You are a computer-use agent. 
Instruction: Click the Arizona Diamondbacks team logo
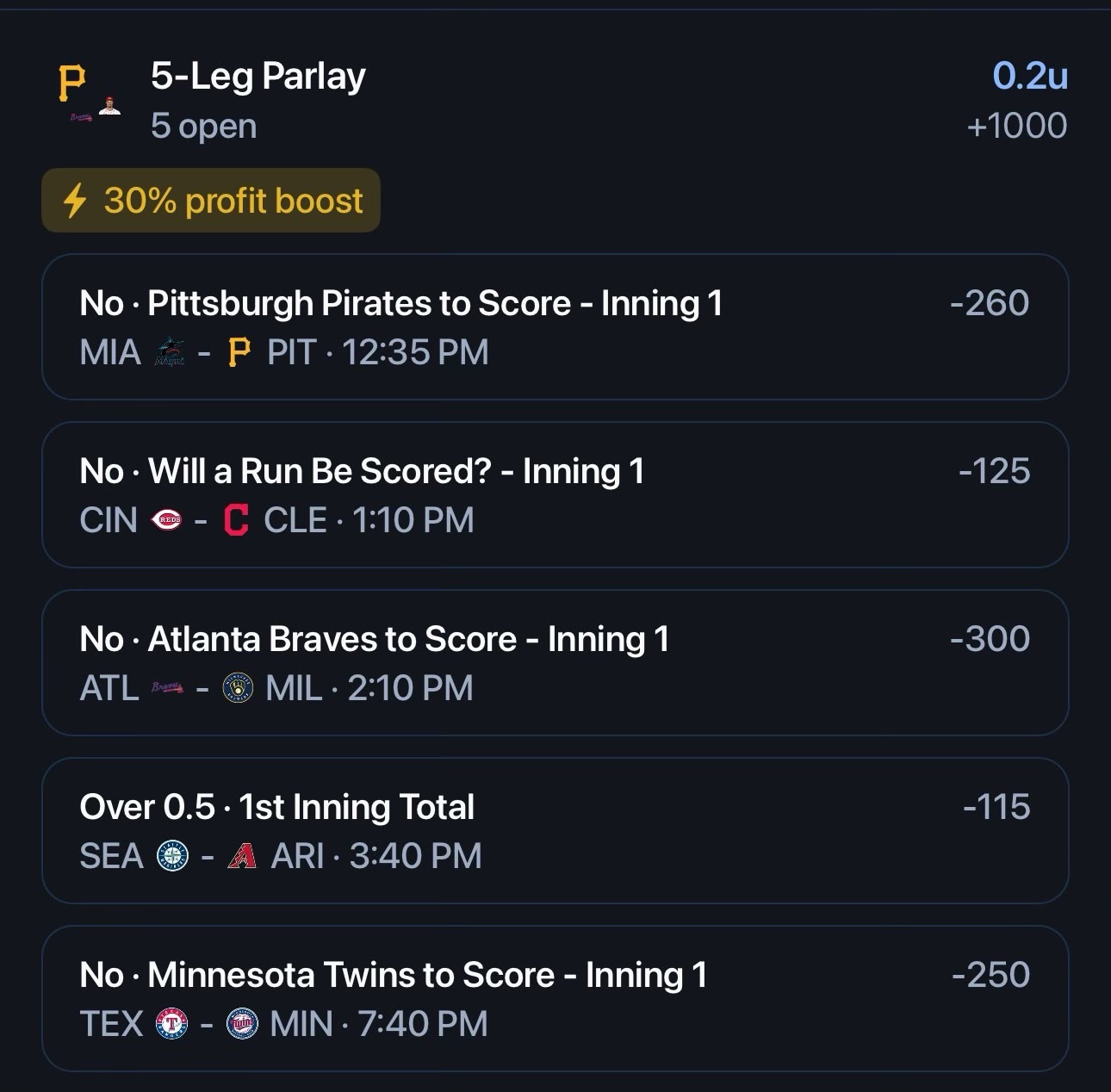coord(243,856)
